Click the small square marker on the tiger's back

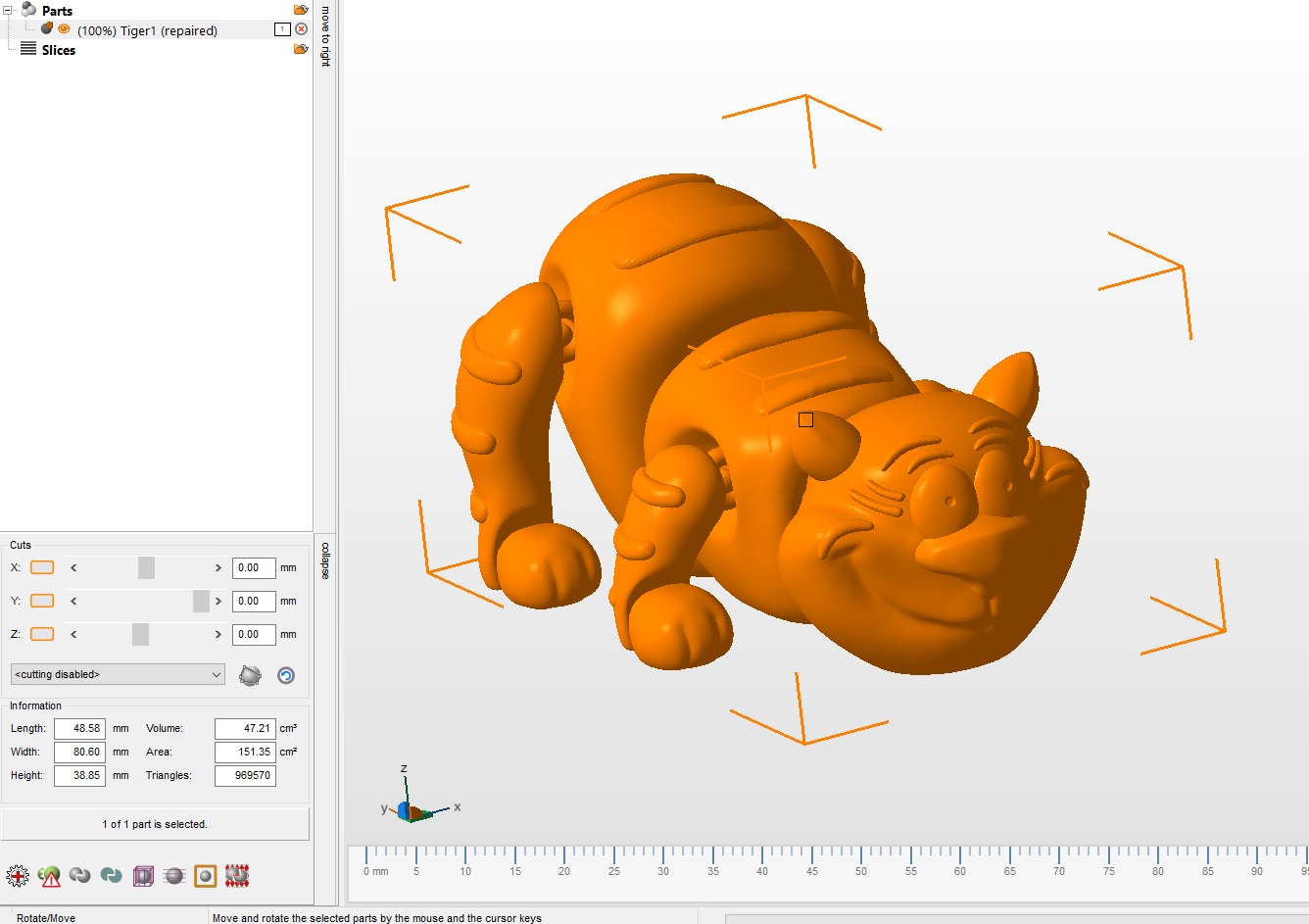805,419
